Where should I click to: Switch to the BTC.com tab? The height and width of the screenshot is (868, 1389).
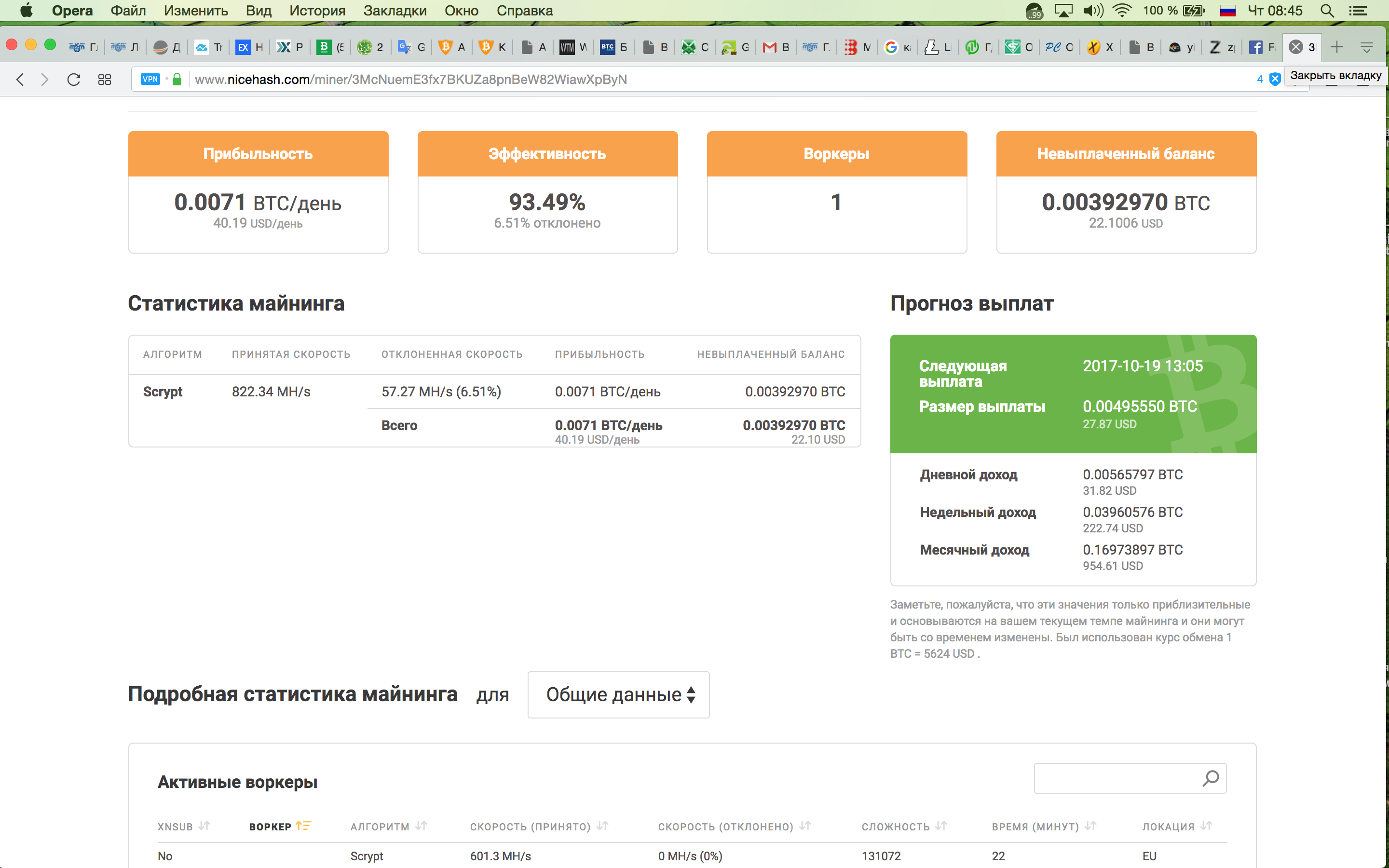coord(614,47)
